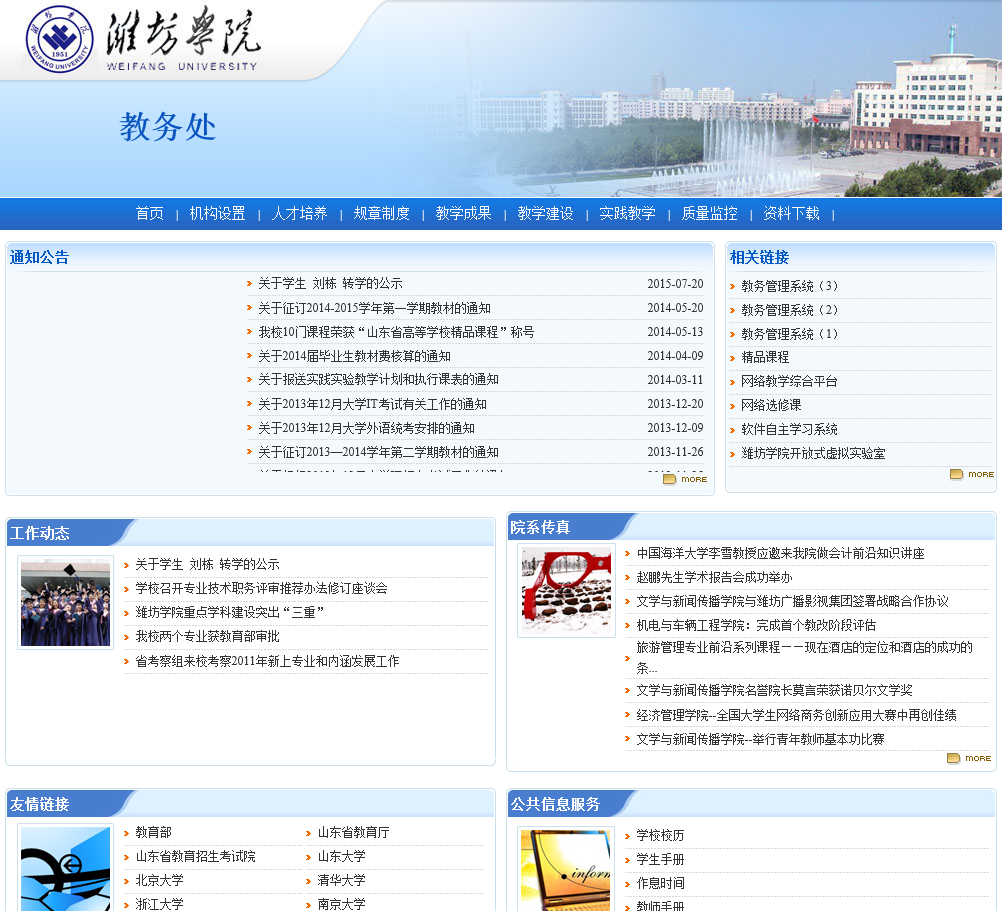Open 关于2013年12月大学外语统考安排的通知
The height and width of the screenshot is (911, 1002).
pyautogui.click(x=366, y=428)
